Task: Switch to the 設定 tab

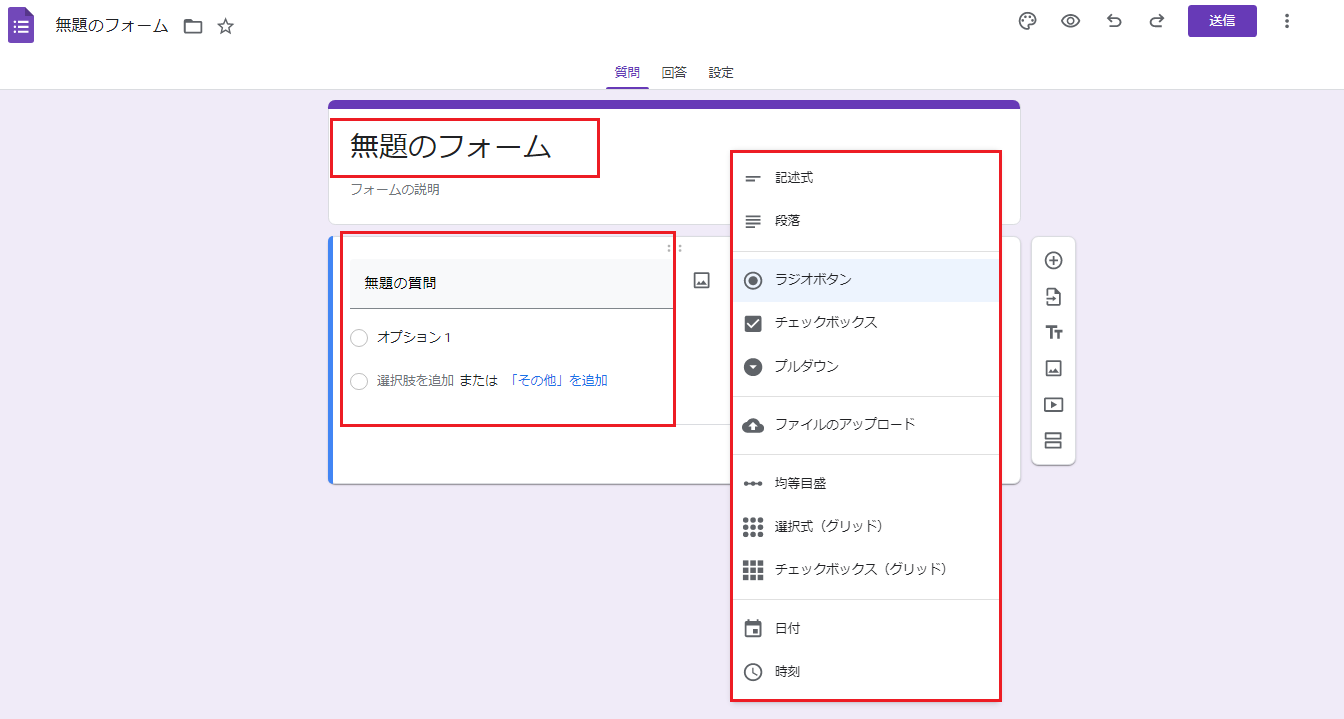Action: [x=721, y=72]
